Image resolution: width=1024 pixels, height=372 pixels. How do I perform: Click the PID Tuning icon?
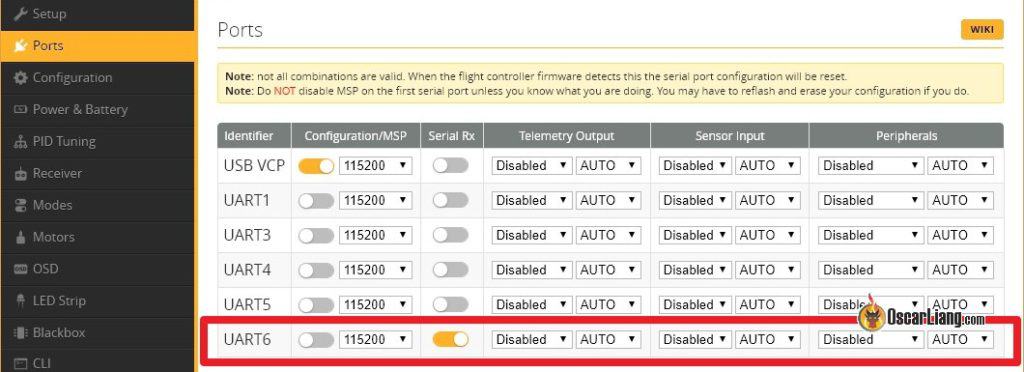click(21, 141)
